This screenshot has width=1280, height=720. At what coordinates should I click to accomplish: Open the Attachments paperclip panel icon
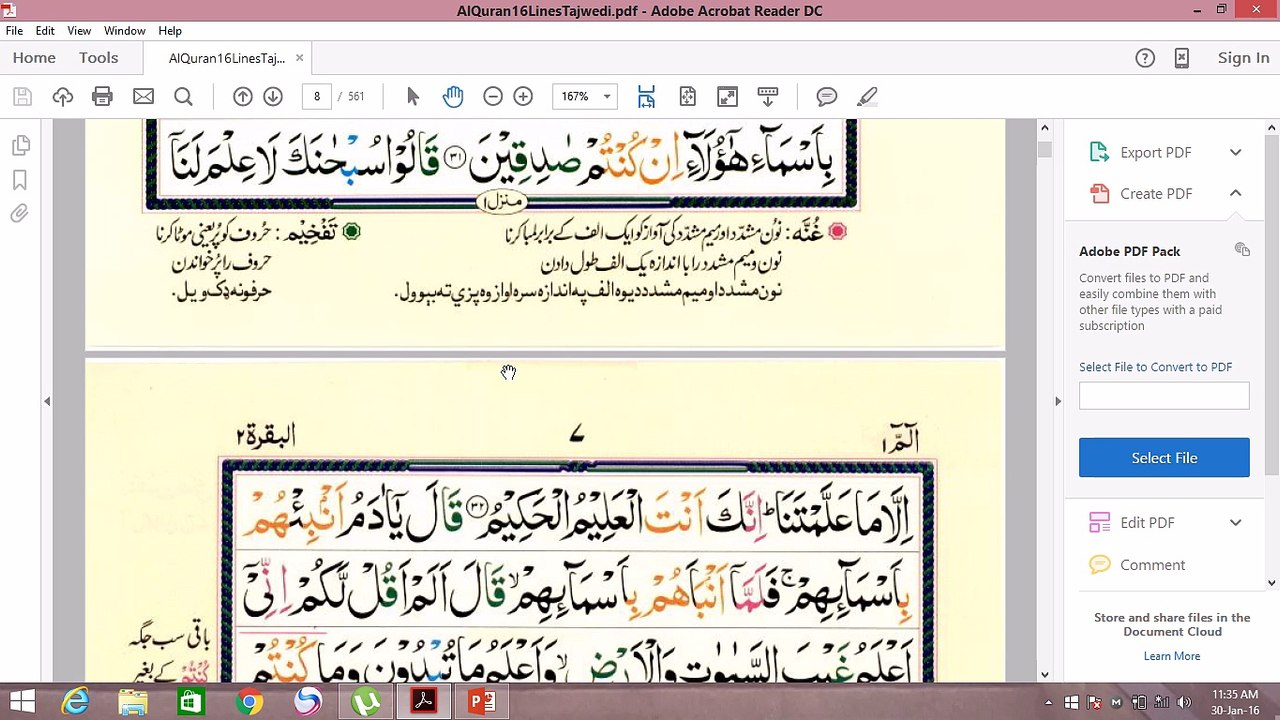click(x=20, y=214)
